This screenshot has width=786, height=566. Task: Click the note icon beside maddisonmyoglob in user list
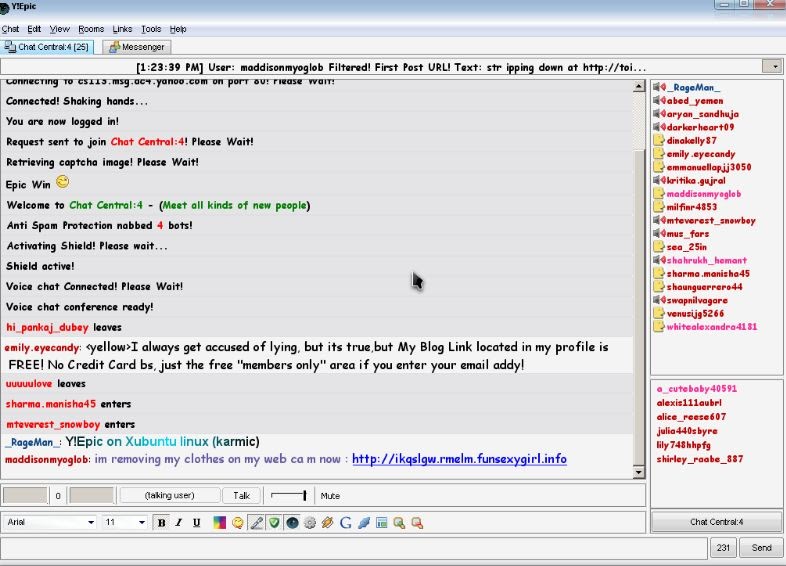659,194
